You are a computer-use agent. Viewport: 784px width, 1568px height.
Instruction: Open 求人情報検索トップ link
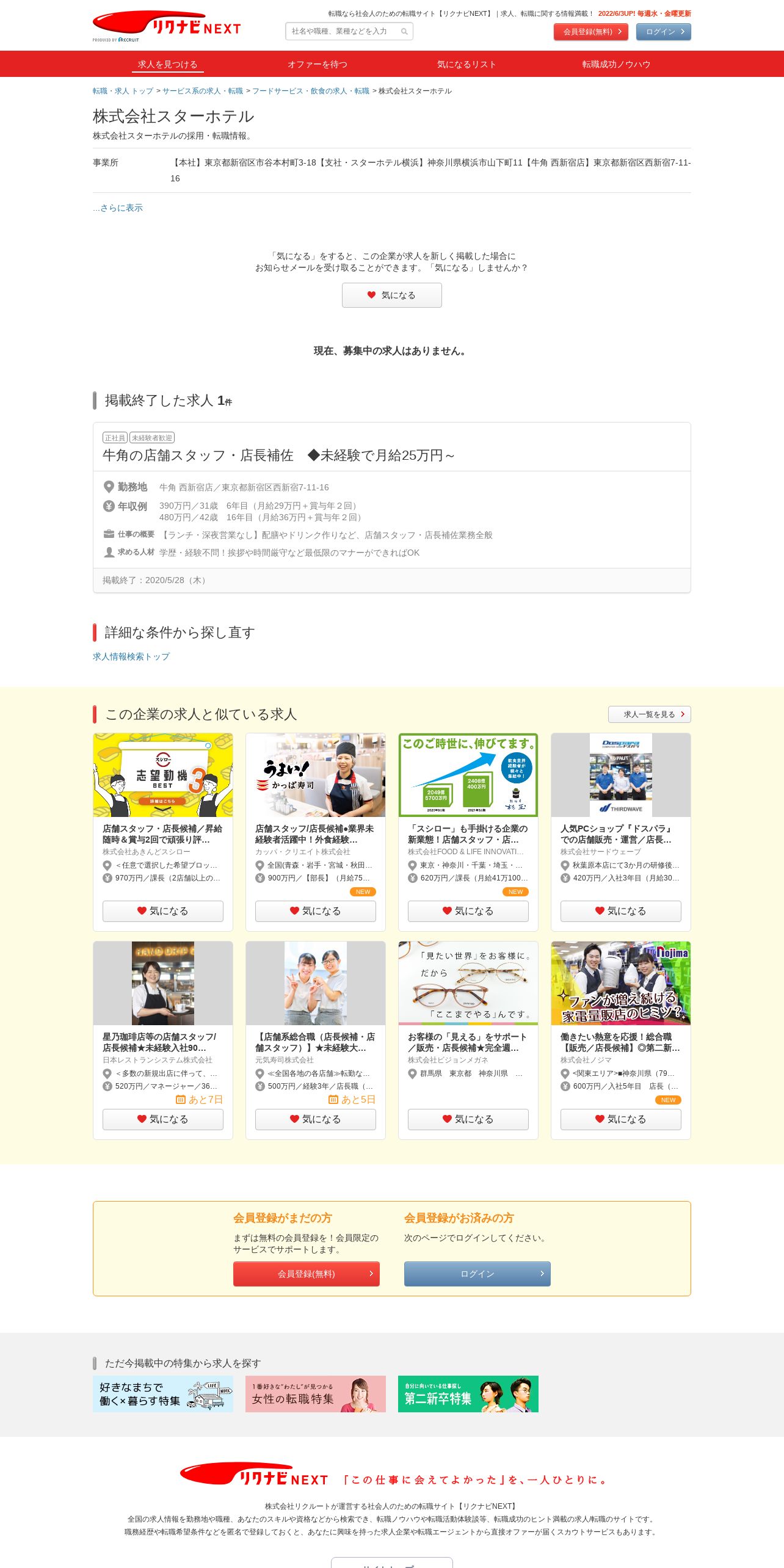point(131,656)
